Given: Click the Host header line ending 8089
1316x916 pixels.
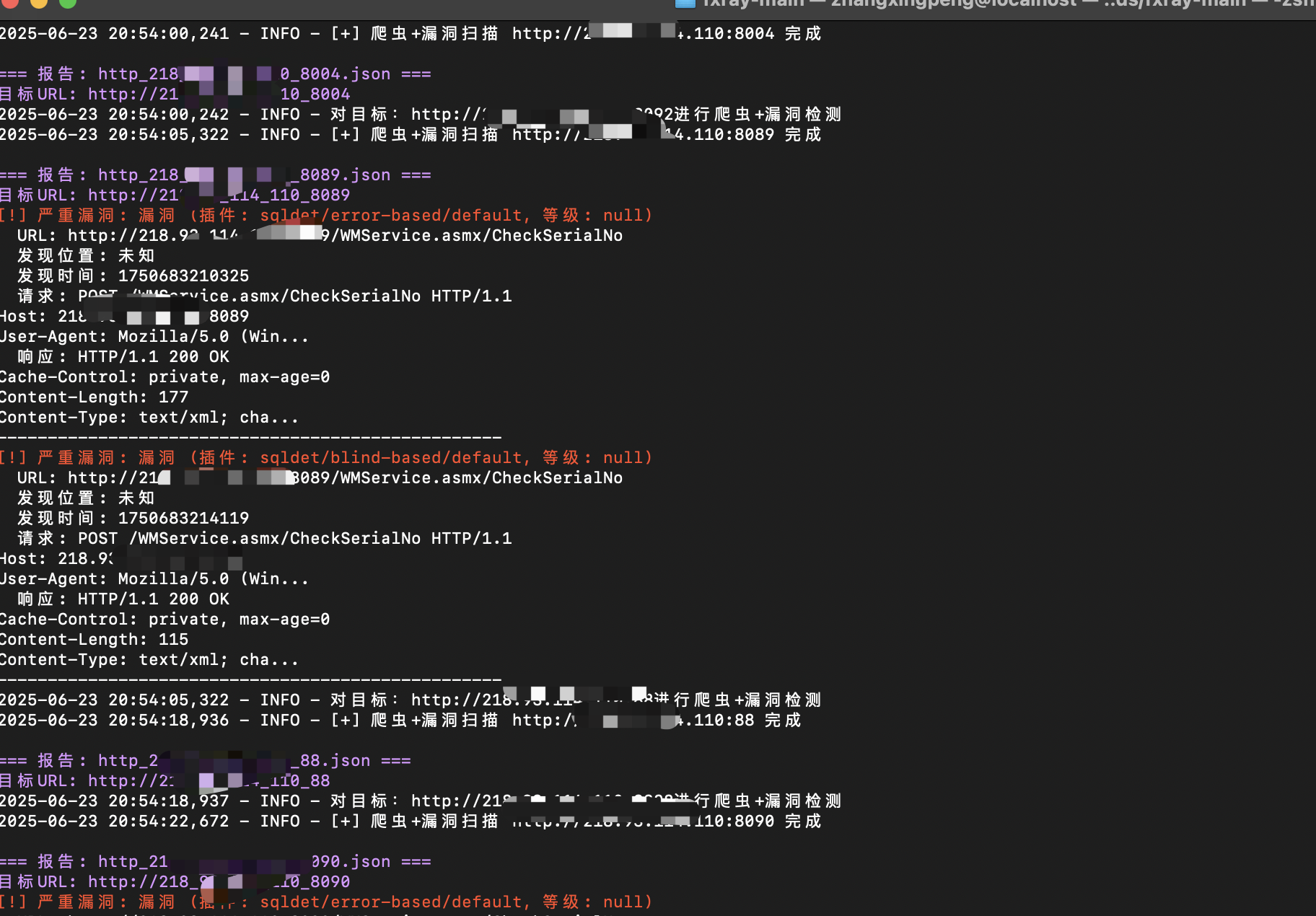Looking at the screenshot, I should tap(125, 317).
